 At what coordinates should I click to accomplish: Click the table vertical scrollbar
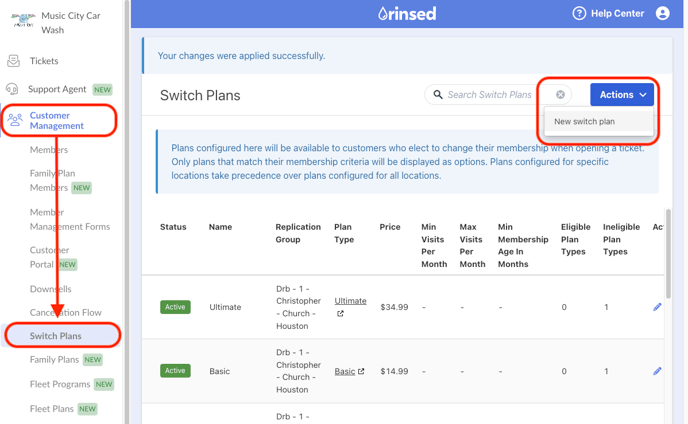(x=668, y=254)
